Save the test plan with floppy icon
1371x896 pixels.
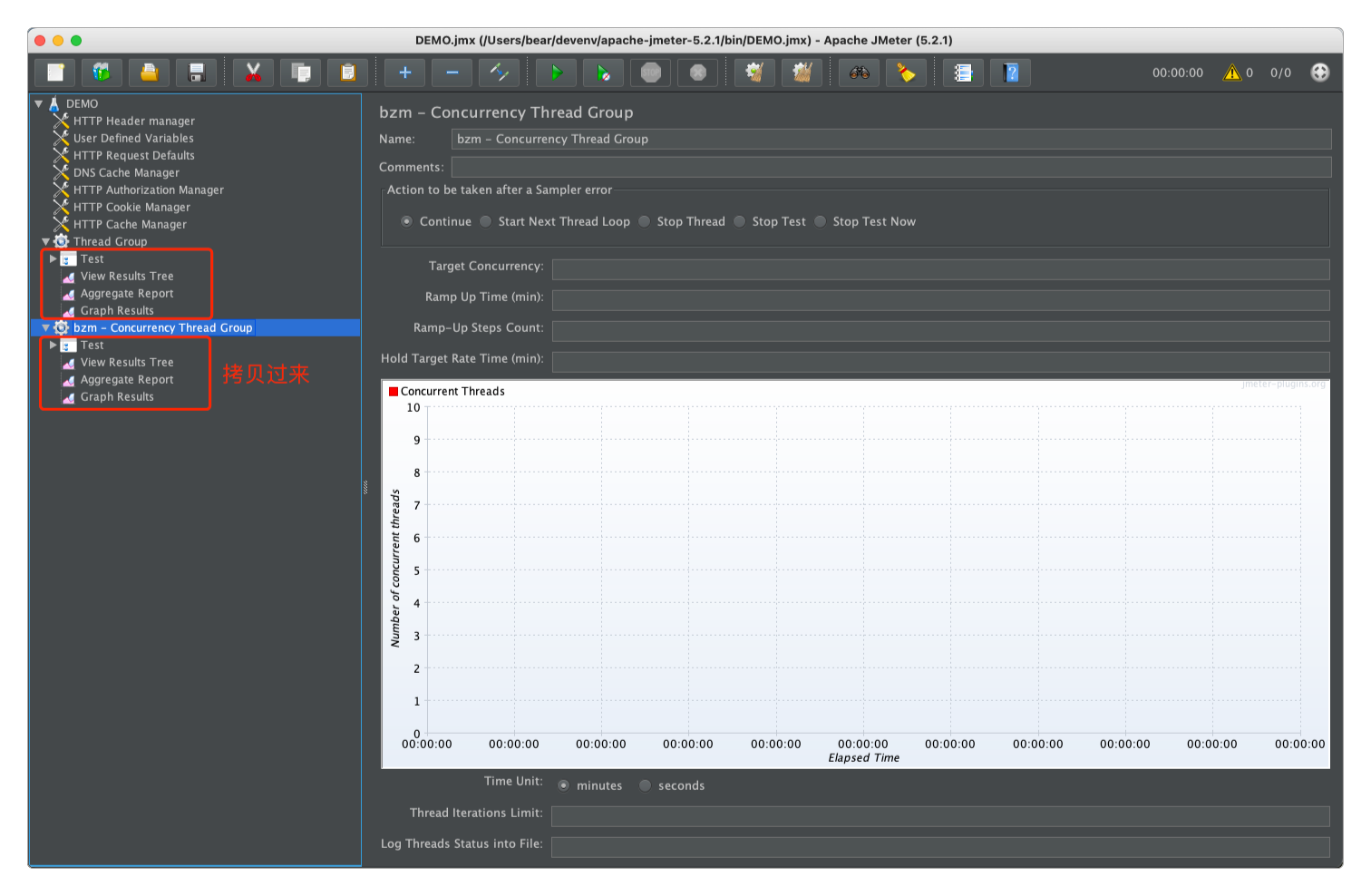(196, 73)
